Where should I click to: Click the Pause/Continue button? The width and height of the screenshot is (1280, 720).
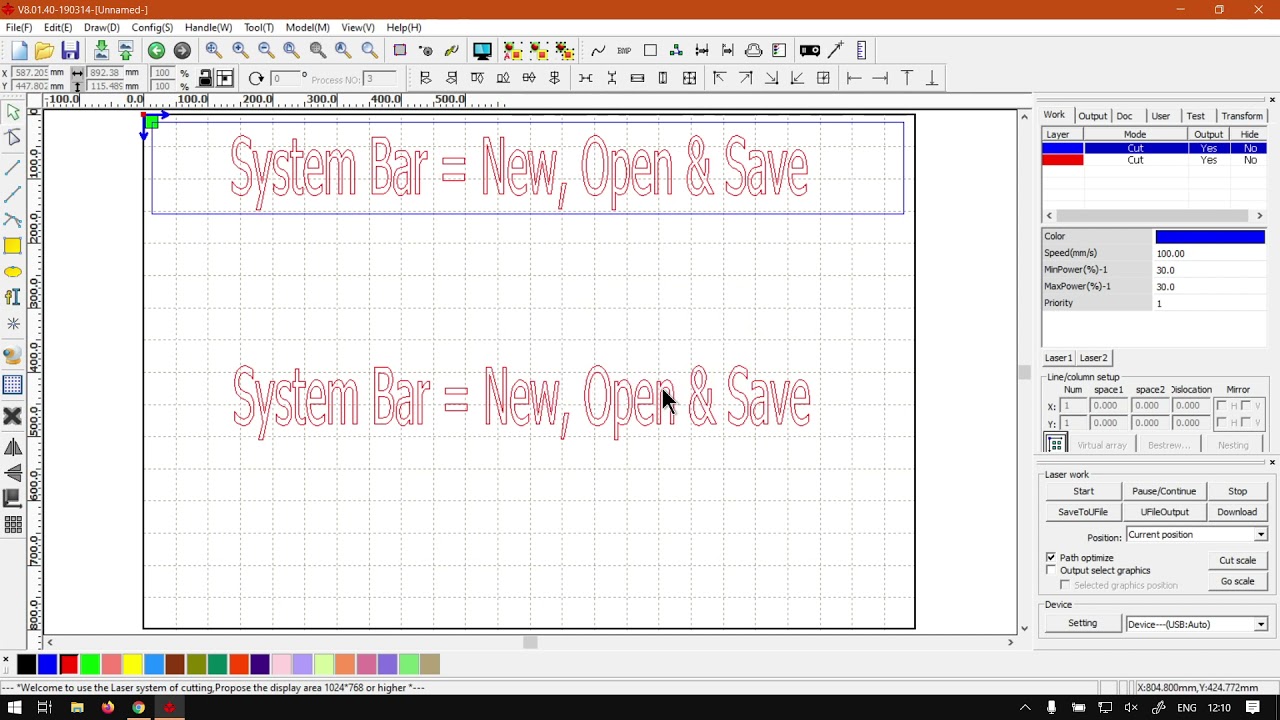(1164, 491)
